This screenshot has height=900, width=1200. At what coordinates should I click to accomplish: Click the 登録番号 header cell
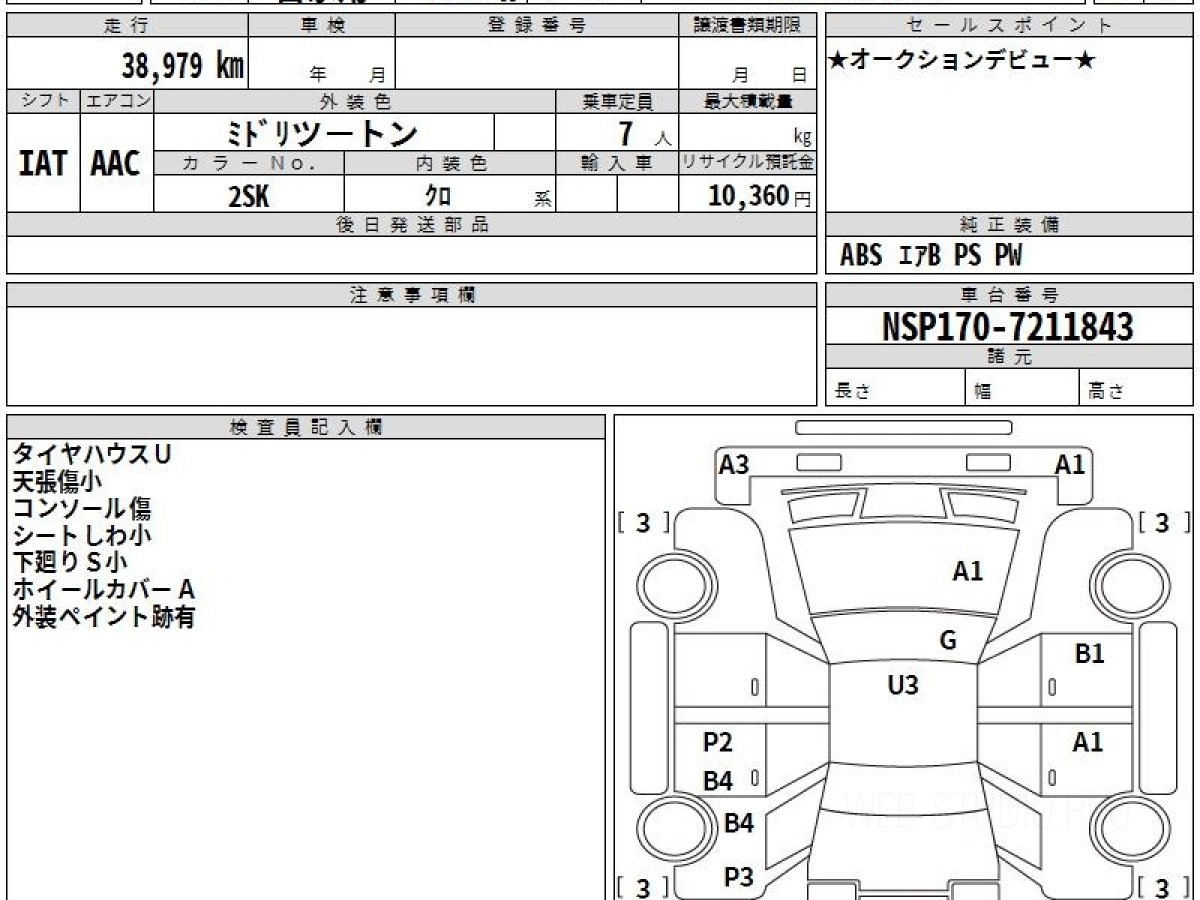(537, 26)
